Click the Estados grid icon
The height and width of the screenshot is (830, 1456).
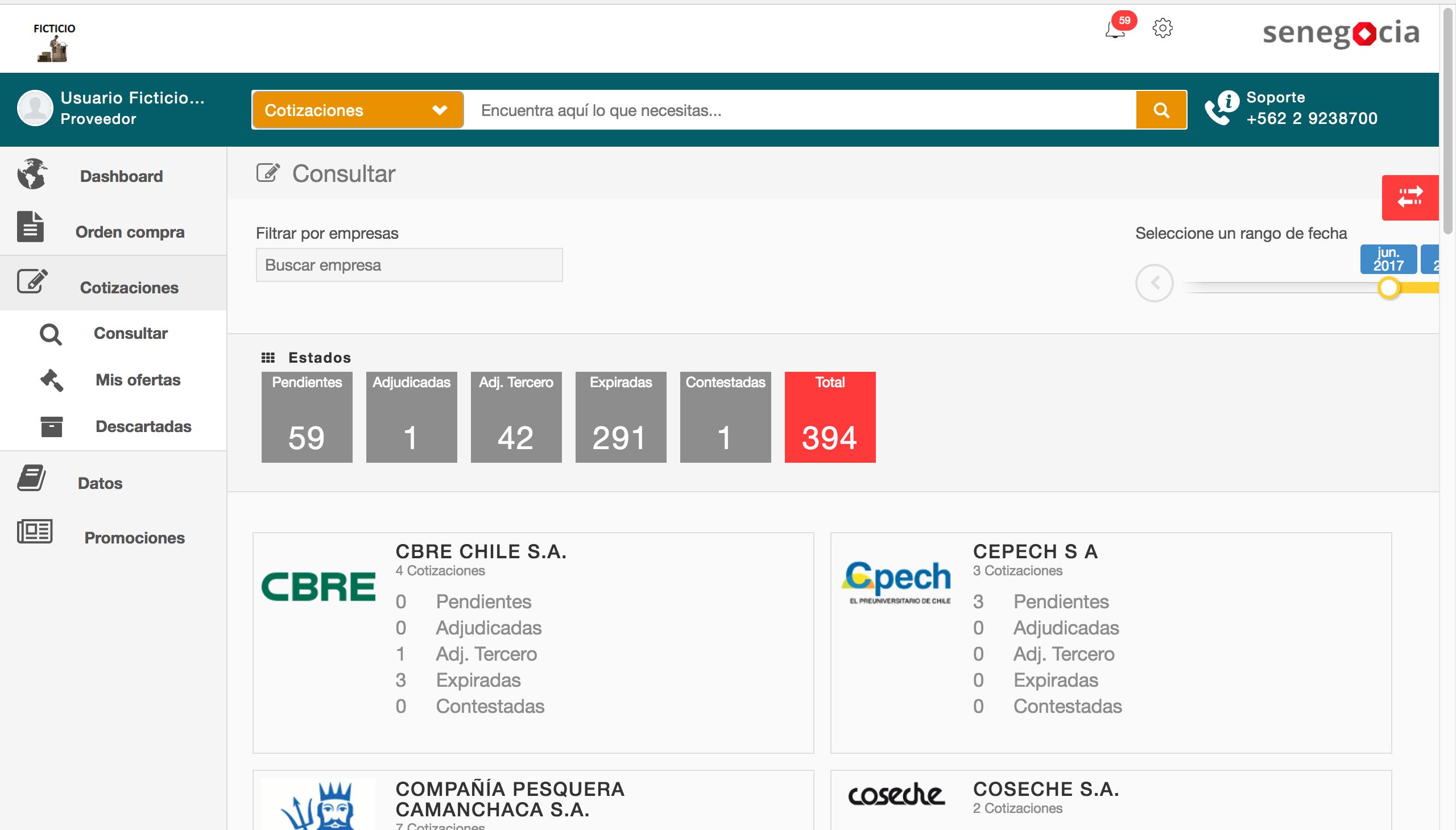point(268,358)
